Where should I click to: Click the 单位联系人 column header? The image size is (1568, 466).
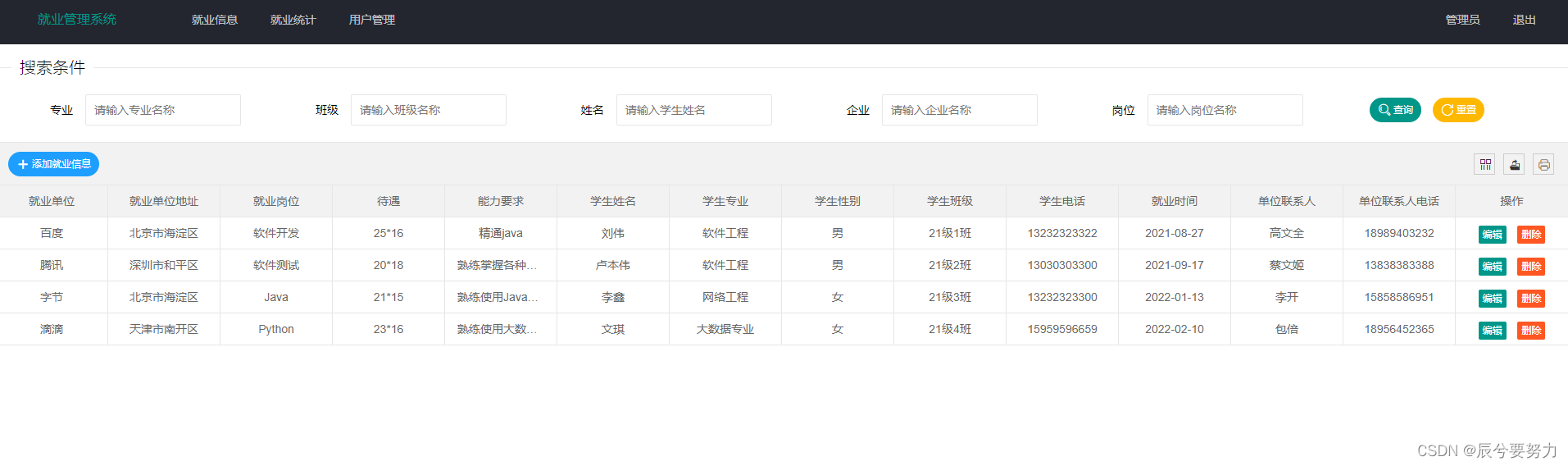tap(1287, 201)
